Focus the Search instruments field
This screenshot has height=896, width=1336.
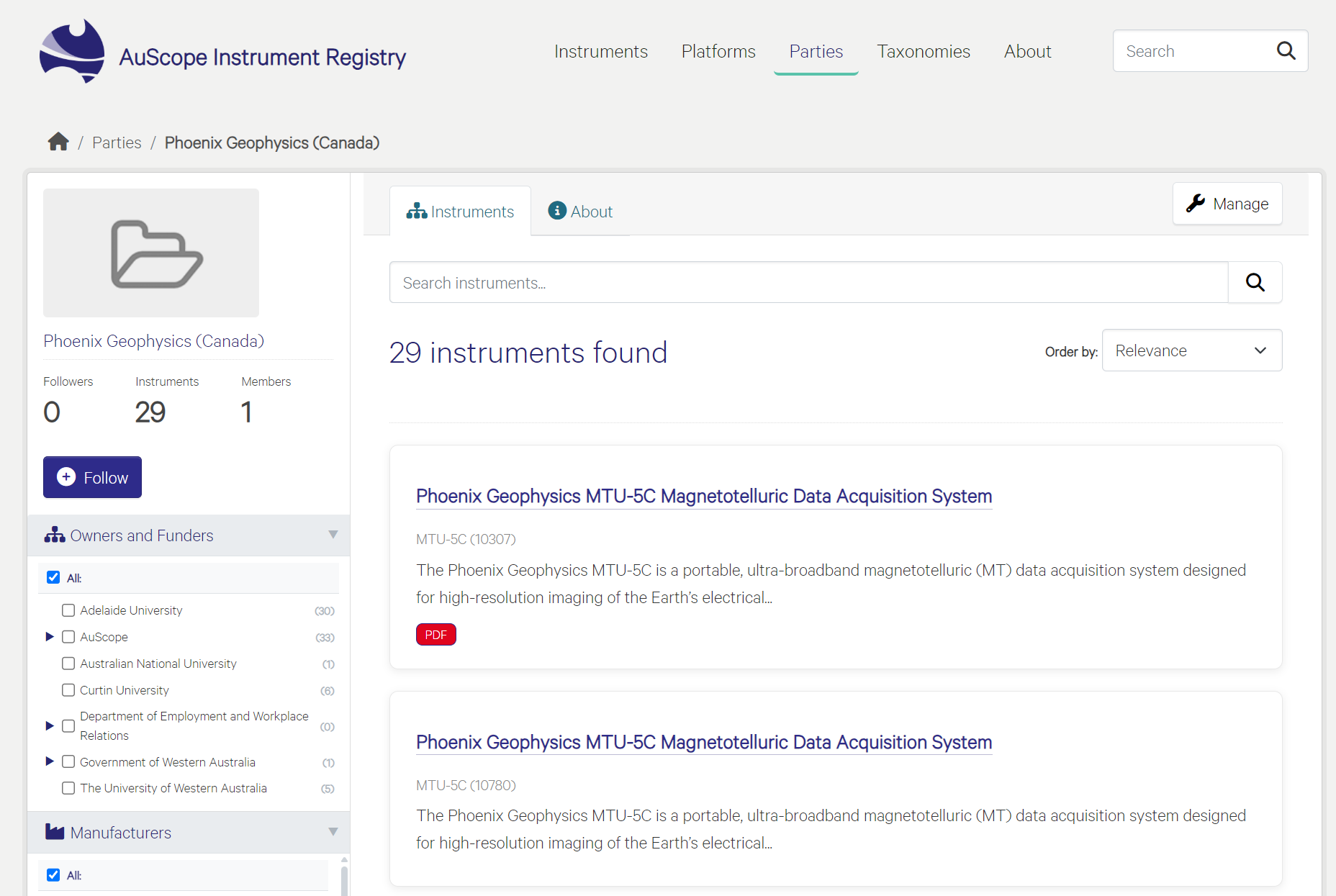[808, 282]
